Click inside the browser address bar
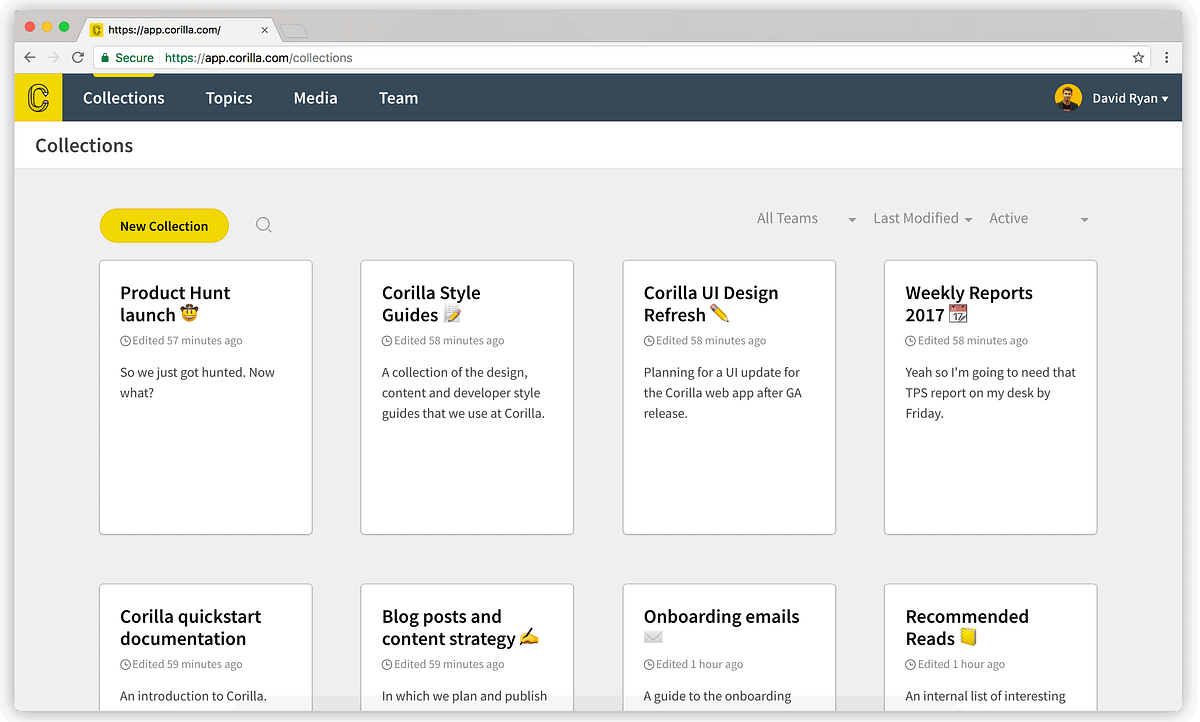Image resolution: width=1200 pixels, height=722 pixels. point(400,57)
